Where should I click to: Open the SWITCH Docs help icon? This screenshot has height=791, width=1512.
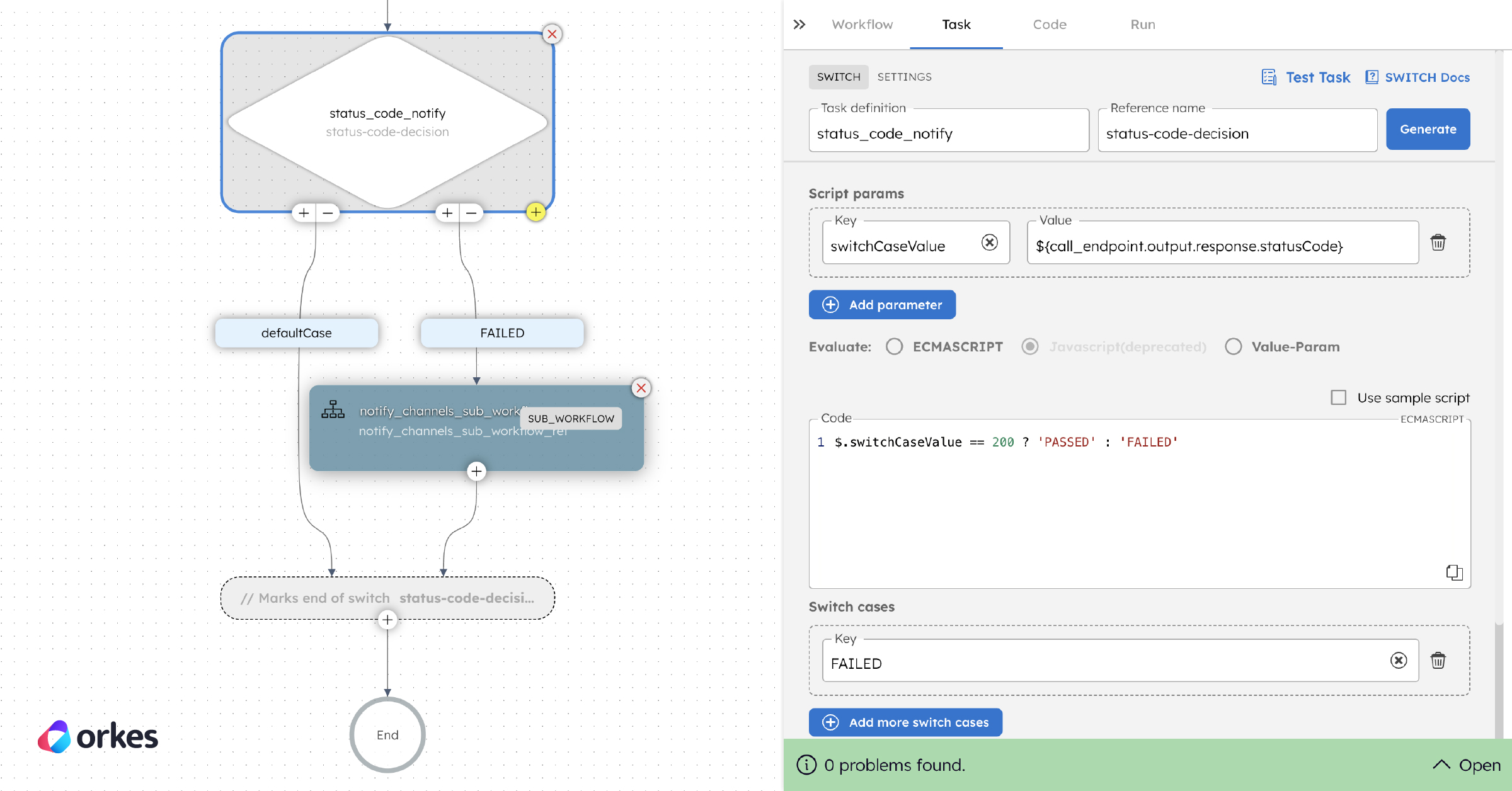[x=1372, y=76]
